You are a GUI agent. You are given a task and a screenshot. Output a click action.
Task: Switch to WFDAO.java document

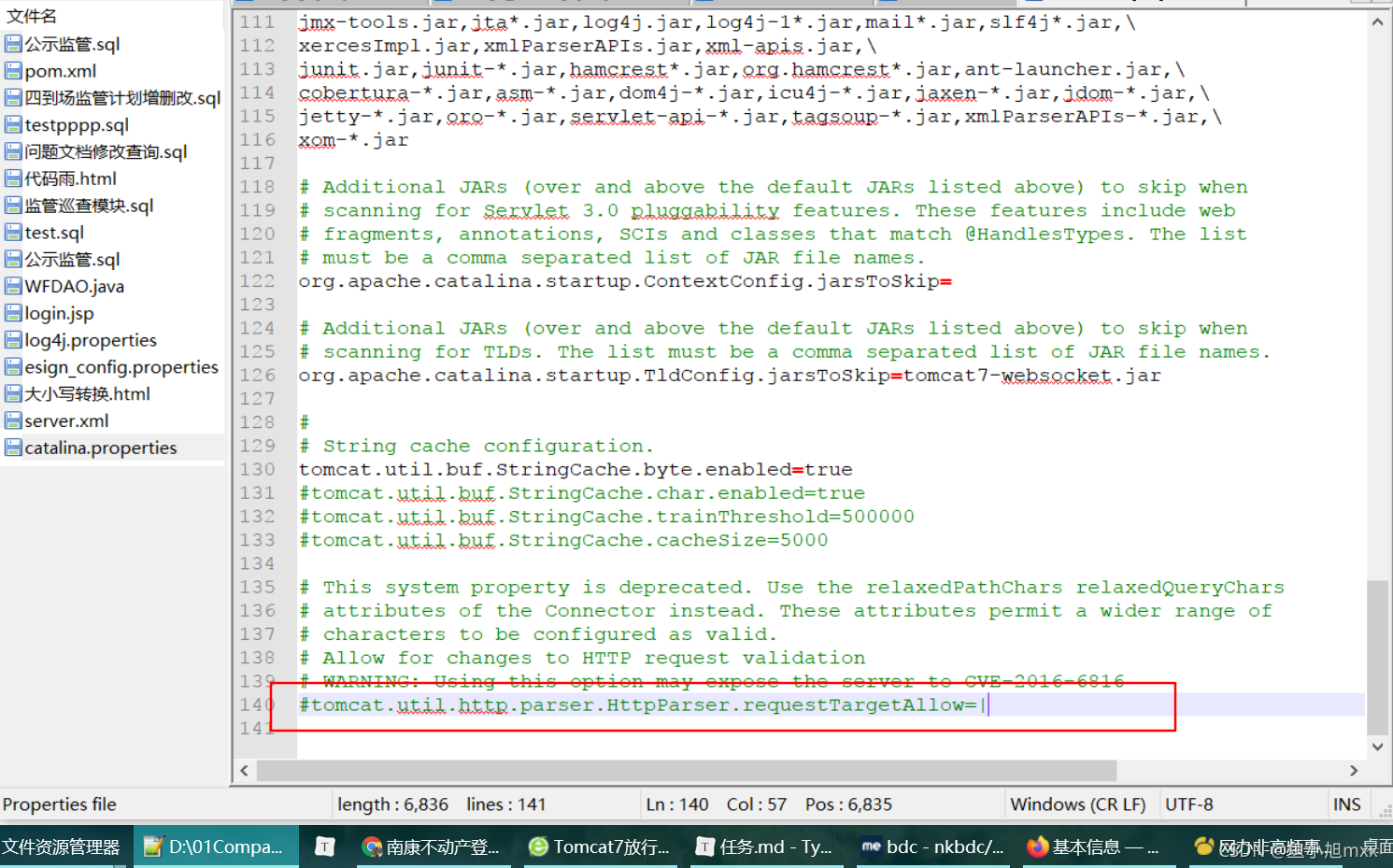point(75,287)
